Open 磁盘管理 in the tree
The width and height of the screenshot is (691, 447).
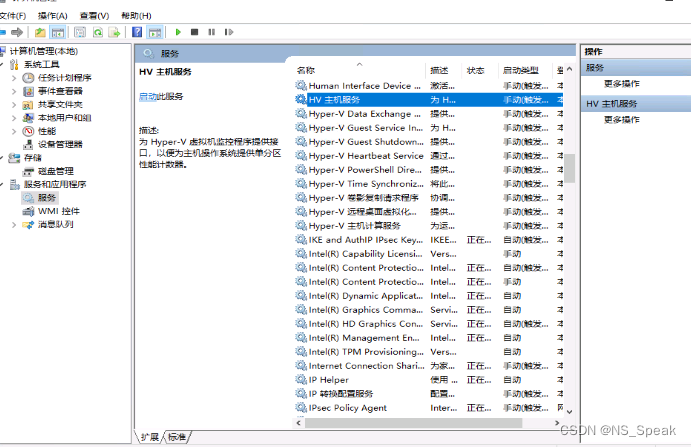56,171
